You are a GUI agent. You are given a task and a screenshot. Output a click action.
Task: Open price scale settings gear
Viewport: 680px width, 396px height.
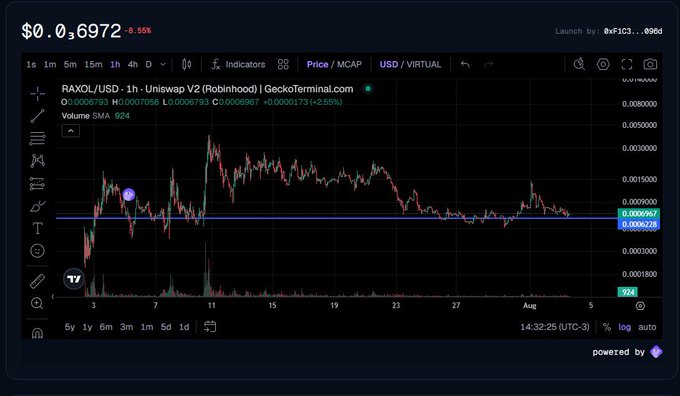pos(640,306)
